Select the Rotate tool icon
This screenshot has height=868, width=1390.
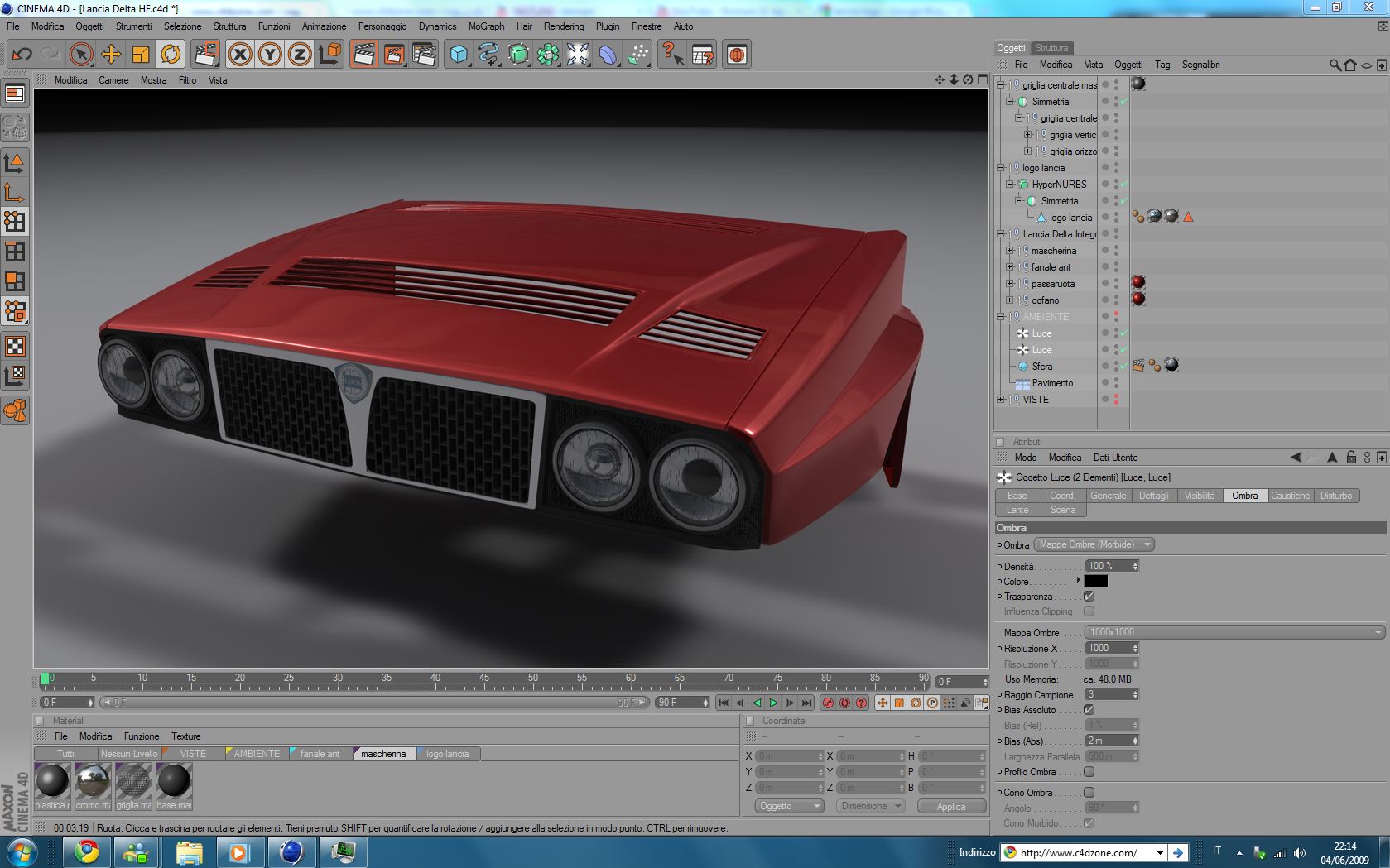tap(171, 55)
